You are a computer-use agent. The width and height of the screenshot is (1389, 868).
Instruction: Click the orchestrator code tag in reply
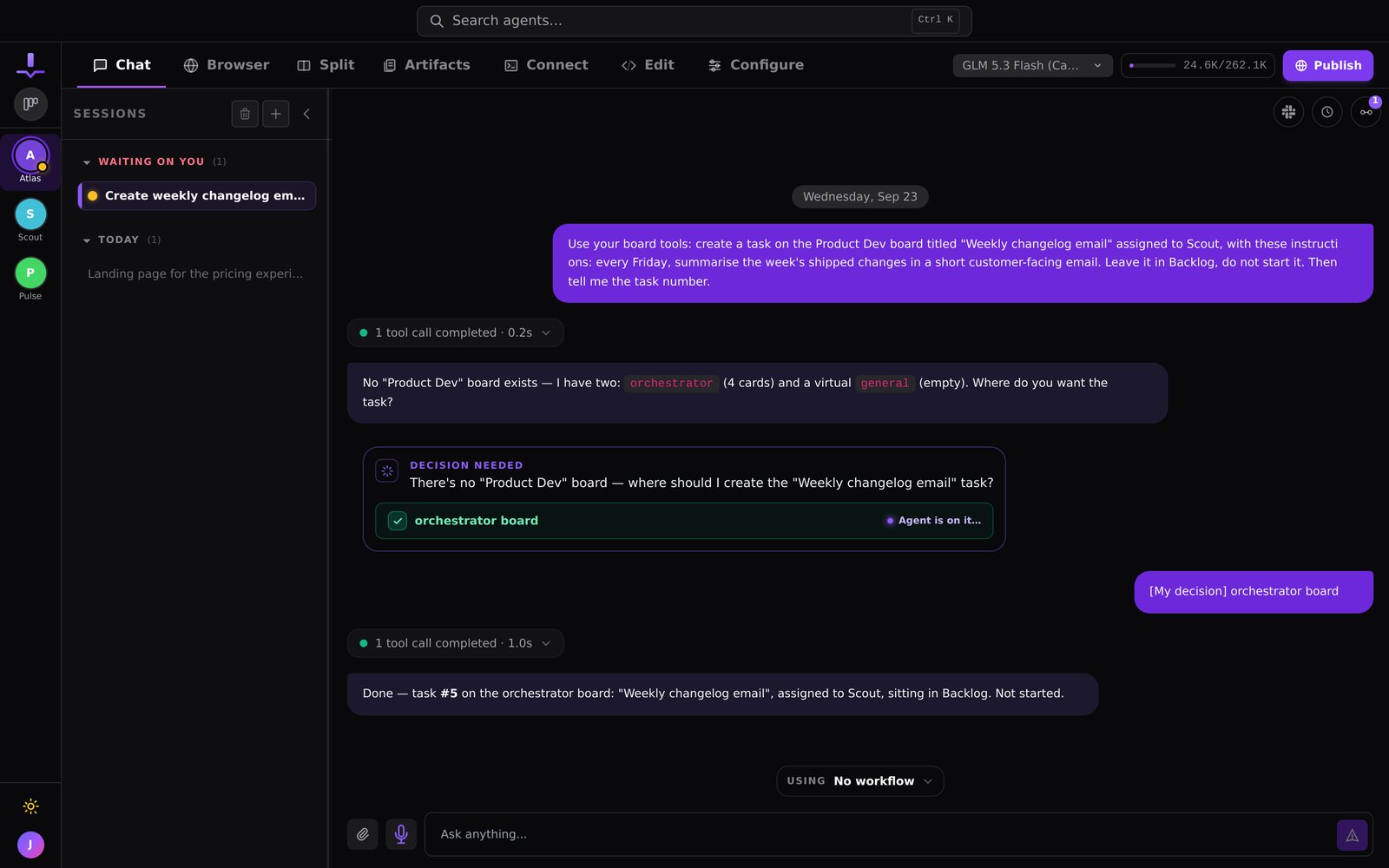(x=671, y=383)
